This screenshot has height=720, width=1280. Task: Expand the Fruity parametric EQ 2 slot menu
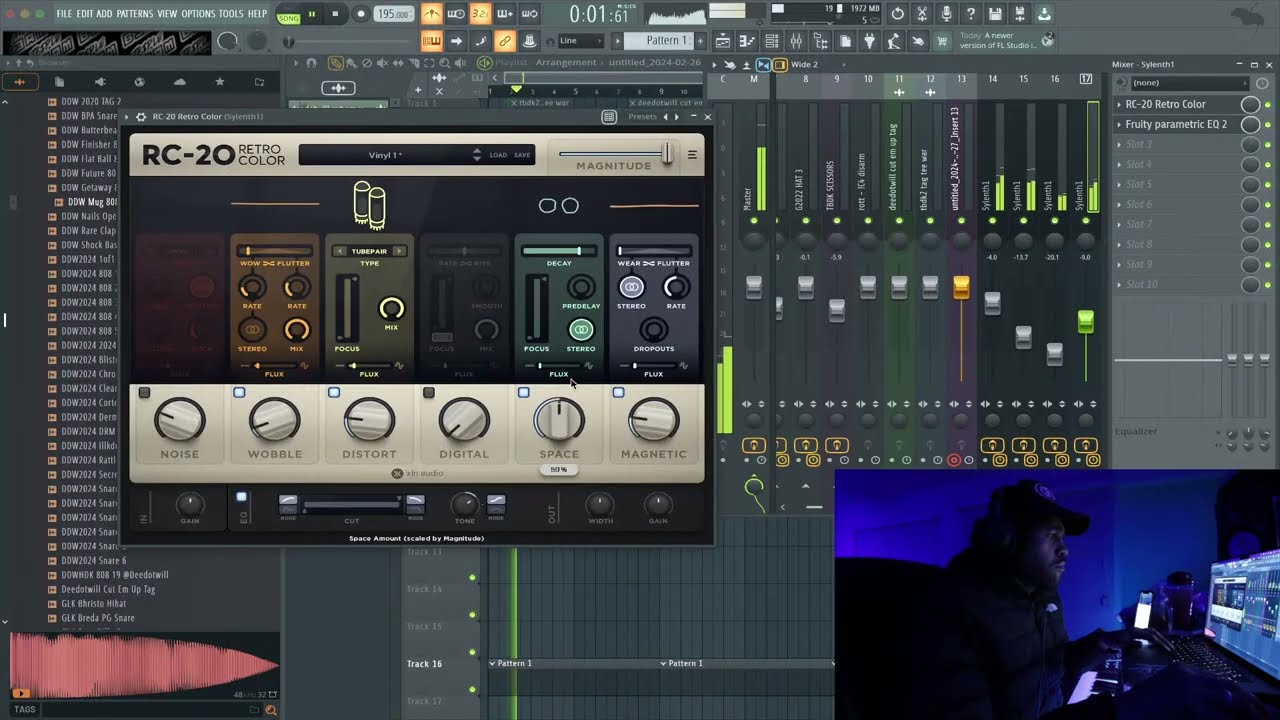click(x=1119, y=124)
